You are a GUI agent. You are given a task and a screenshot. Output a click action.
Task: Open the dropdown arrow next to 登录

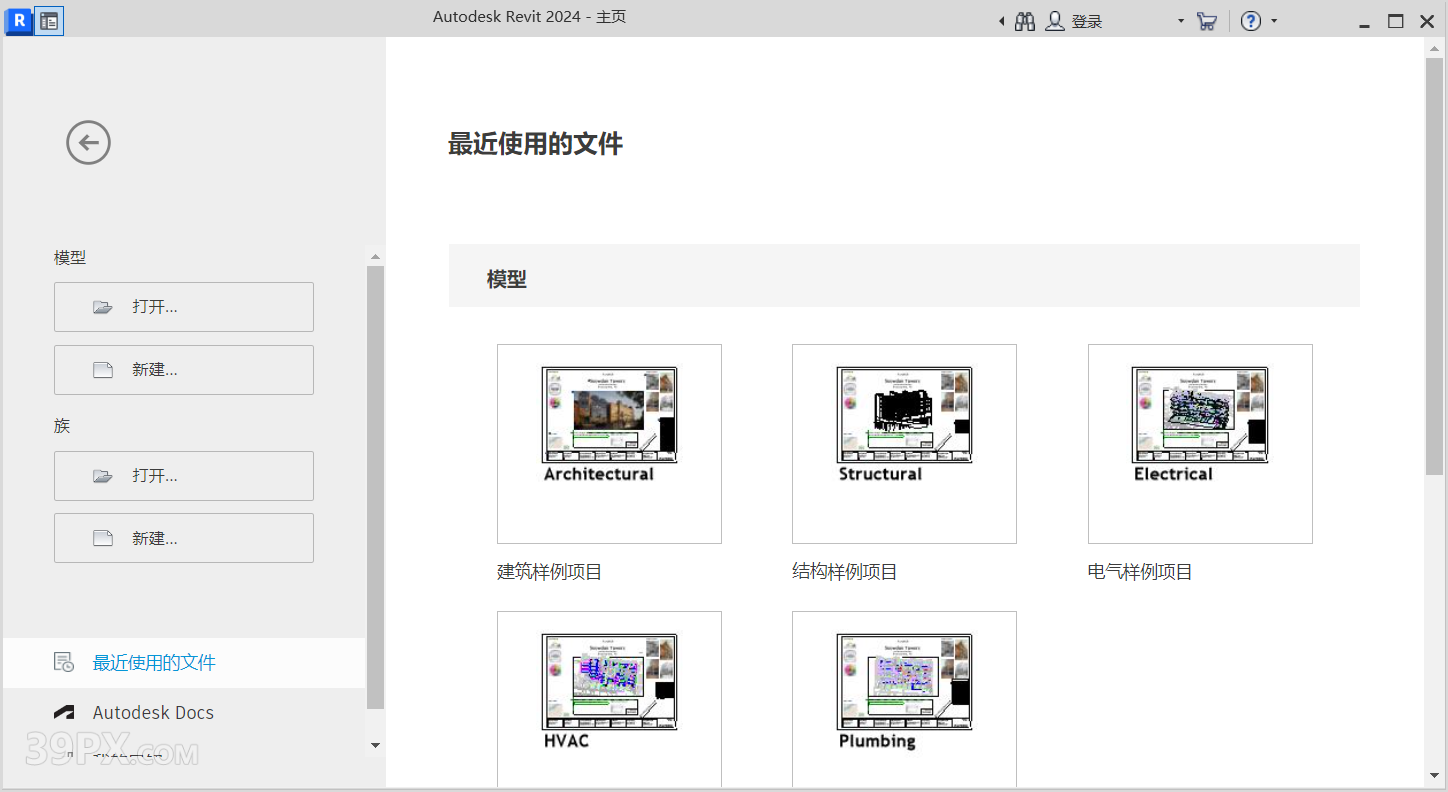click(x=1181, y=21)
